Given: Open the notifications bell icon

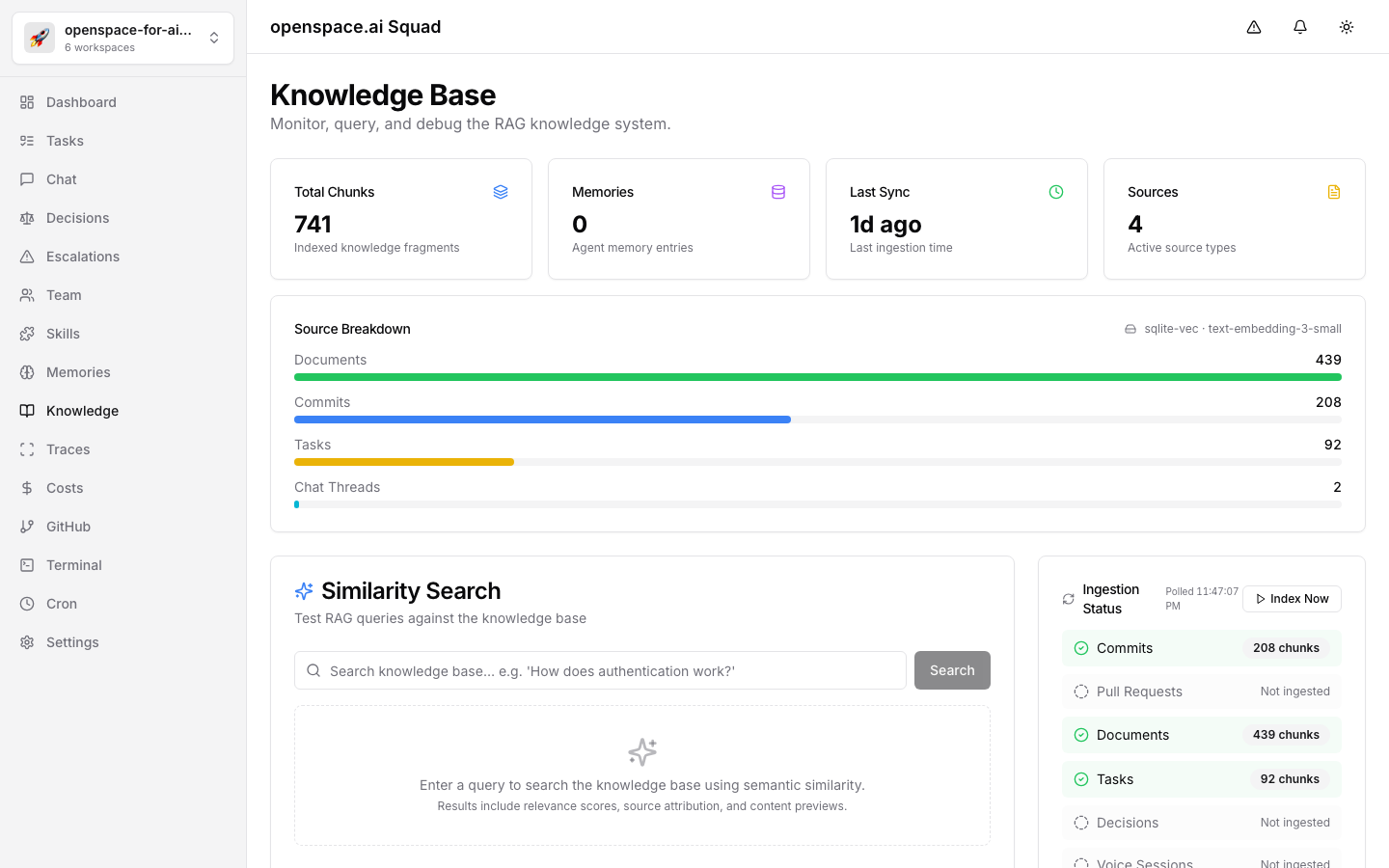Looking at the screenshot, I should click(x=1300, y=27).
